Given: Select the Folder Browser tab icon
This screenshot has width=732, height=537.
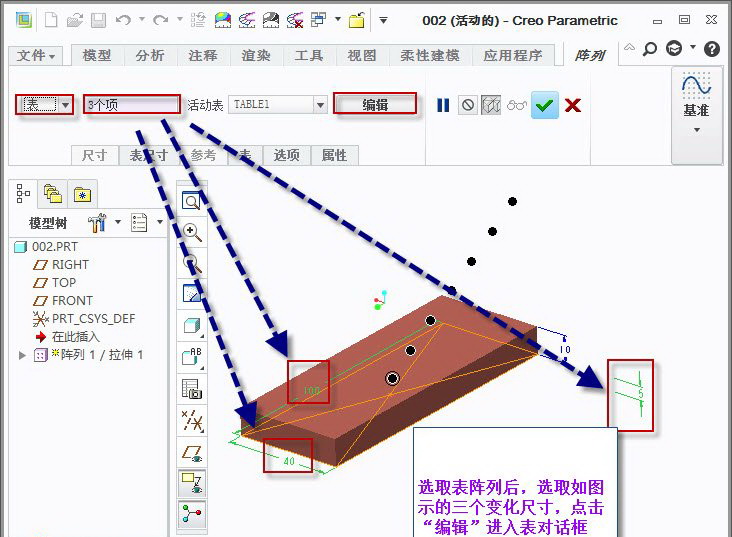Looking at the screenshot, I should tap(53, 193).
